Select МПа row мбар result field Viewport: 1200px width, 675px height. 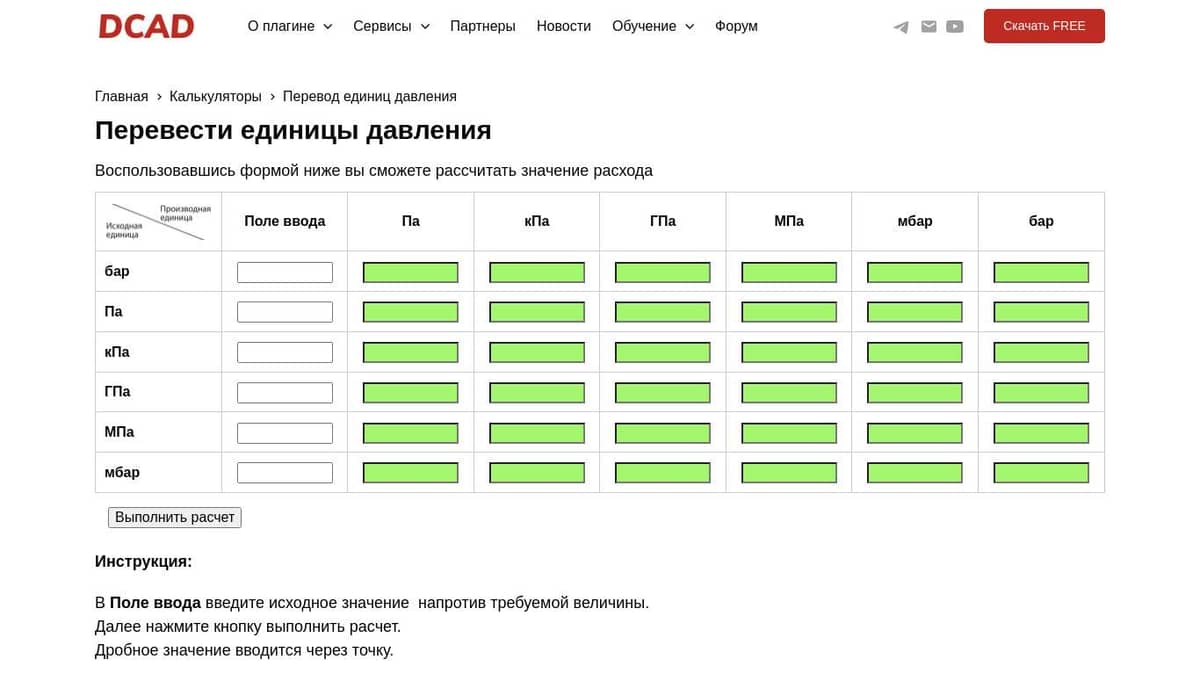point(915,433)
